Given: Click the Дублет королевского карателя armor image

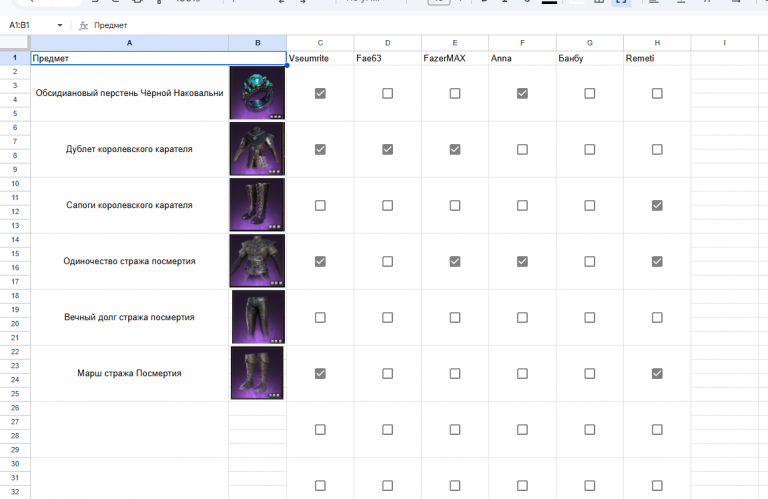Looking at the screenshot, I should pos(257,149).
